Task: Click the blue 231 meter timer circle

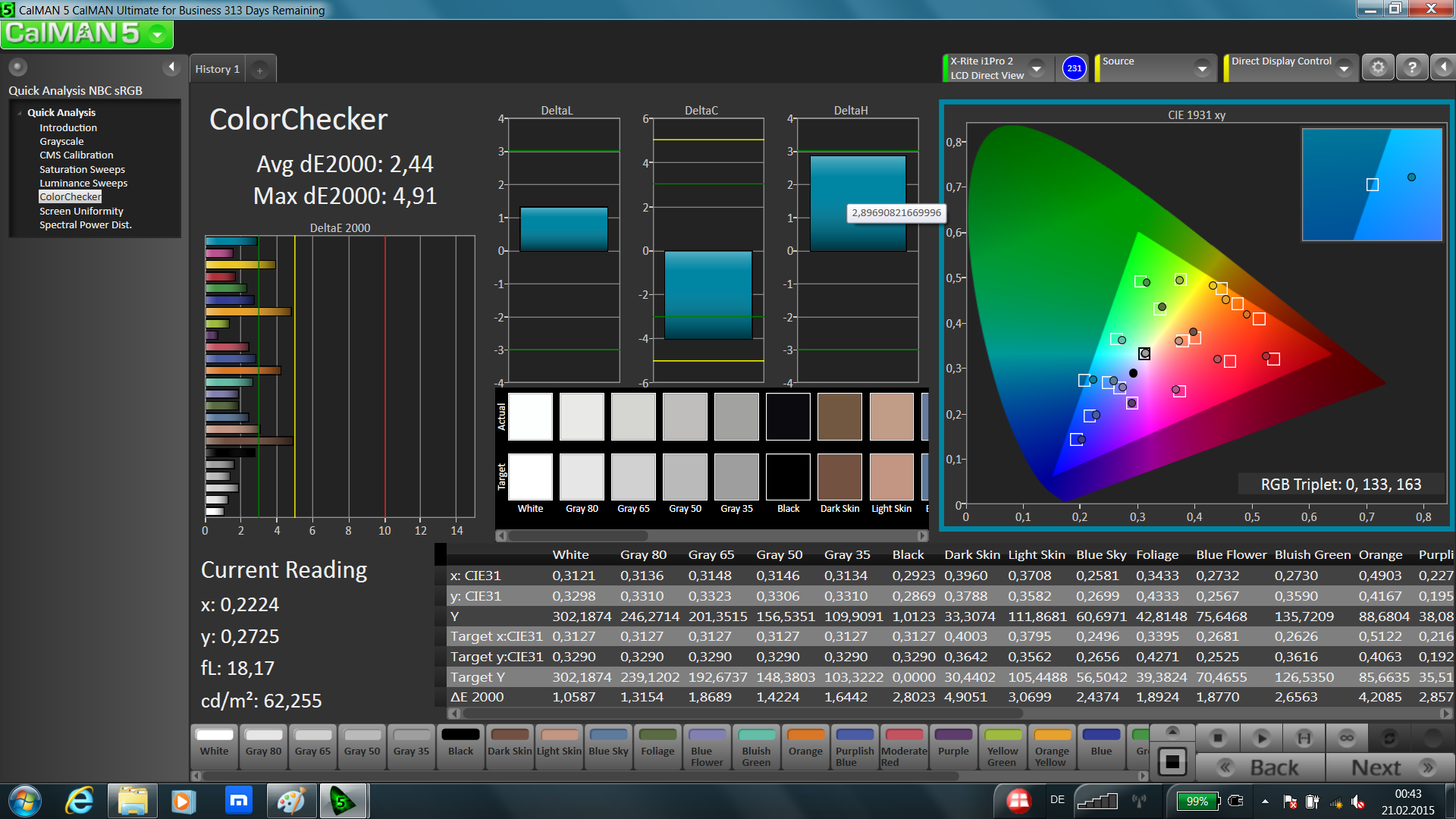Action: (1074, 68)
